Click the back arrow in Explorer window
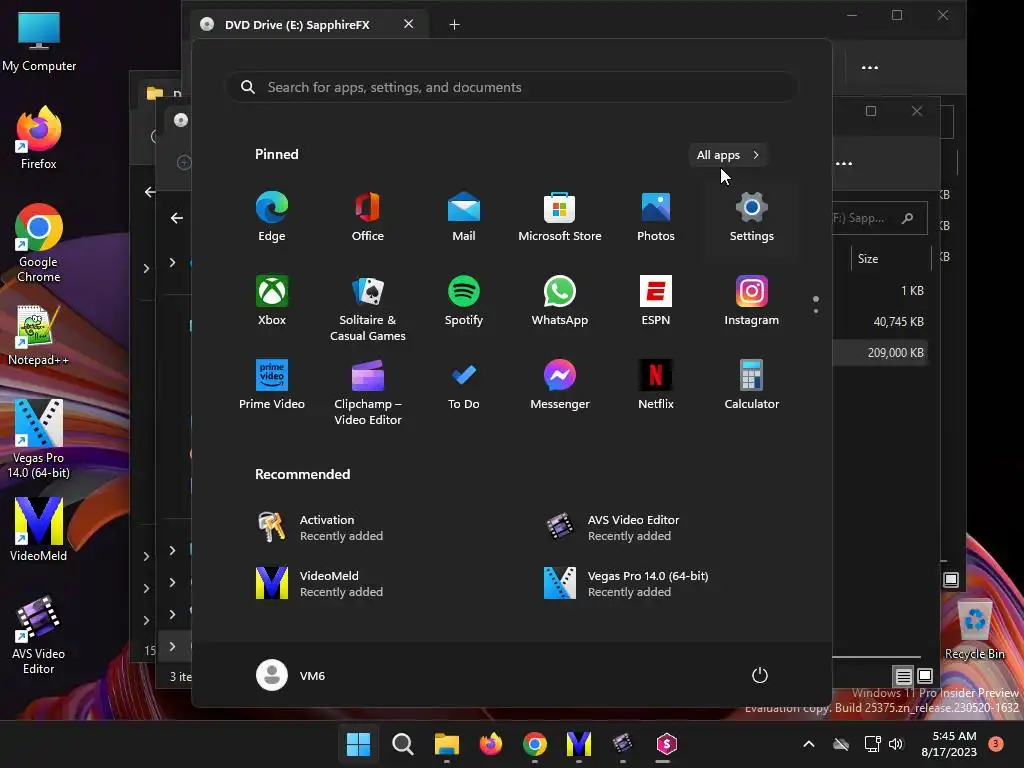This screenshot has width=1024, height=768. tap(176, 218)
